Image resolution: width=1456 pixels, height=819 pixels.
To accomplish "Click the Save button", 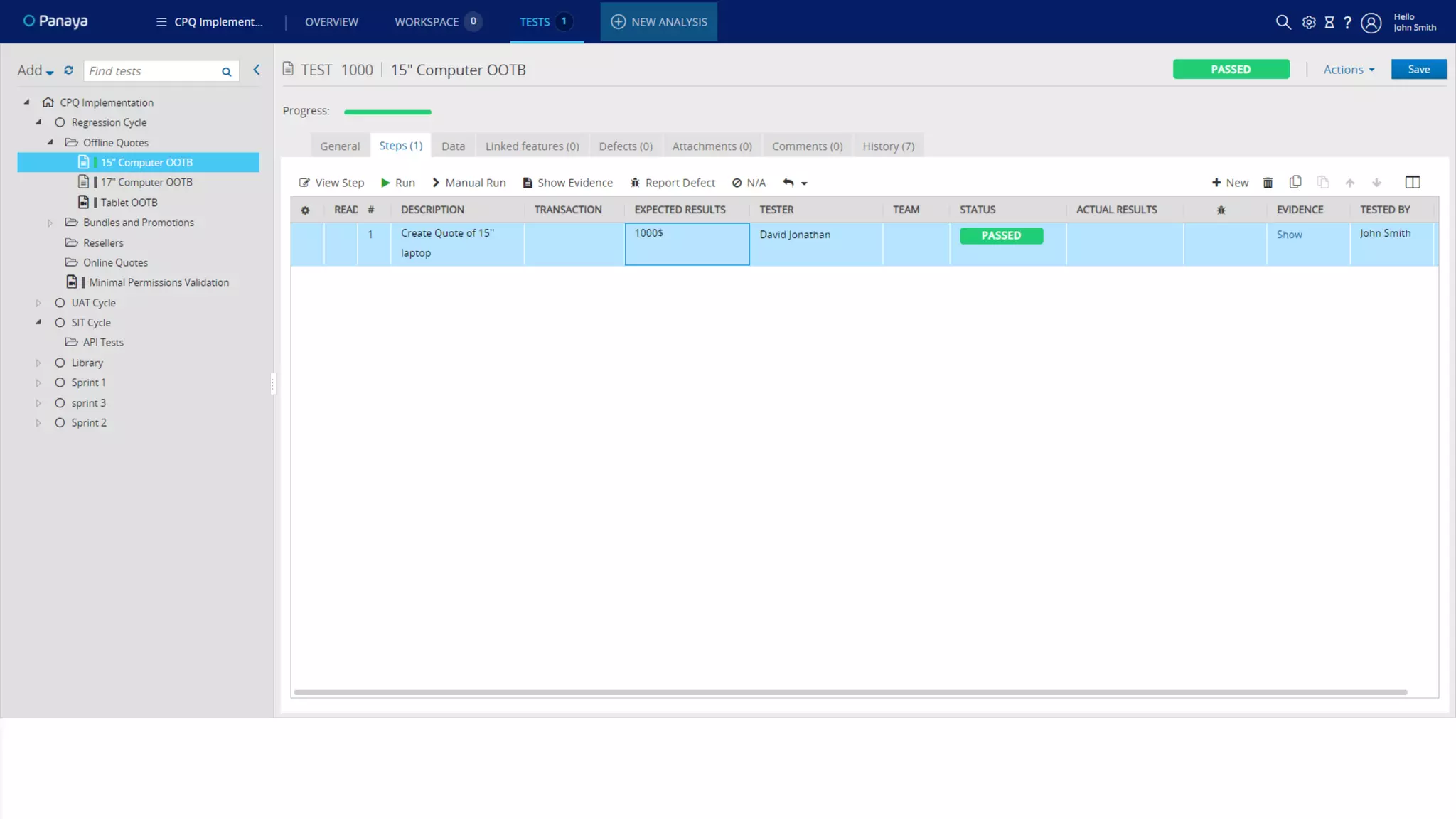I will (x=1418, y=70).
